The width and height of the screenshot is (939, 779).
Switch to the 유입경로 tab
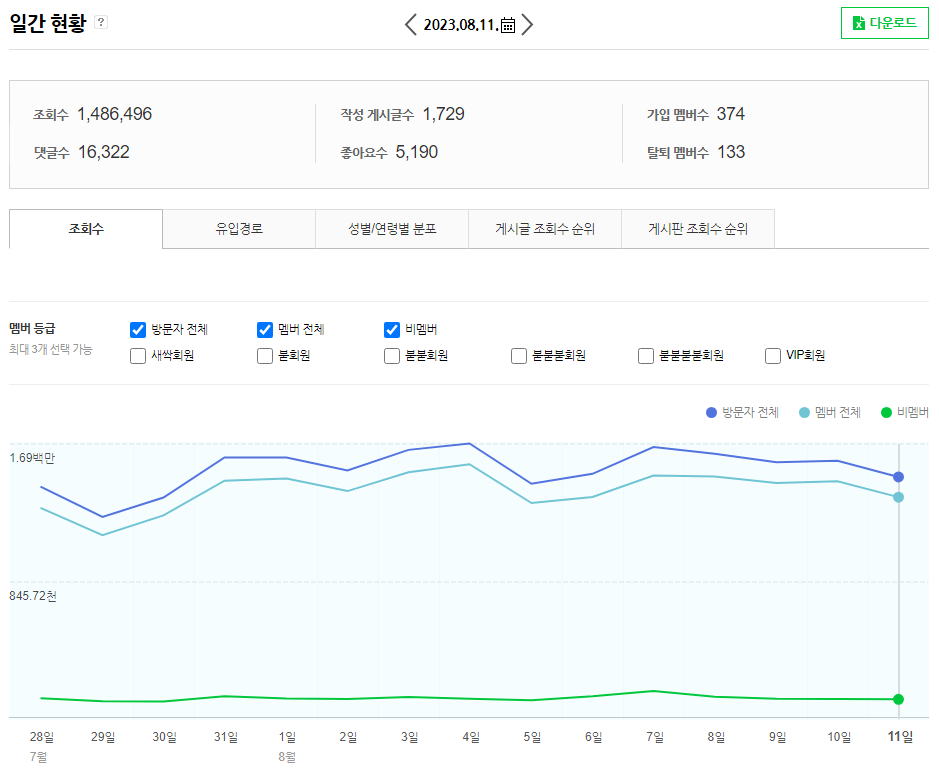239,229
